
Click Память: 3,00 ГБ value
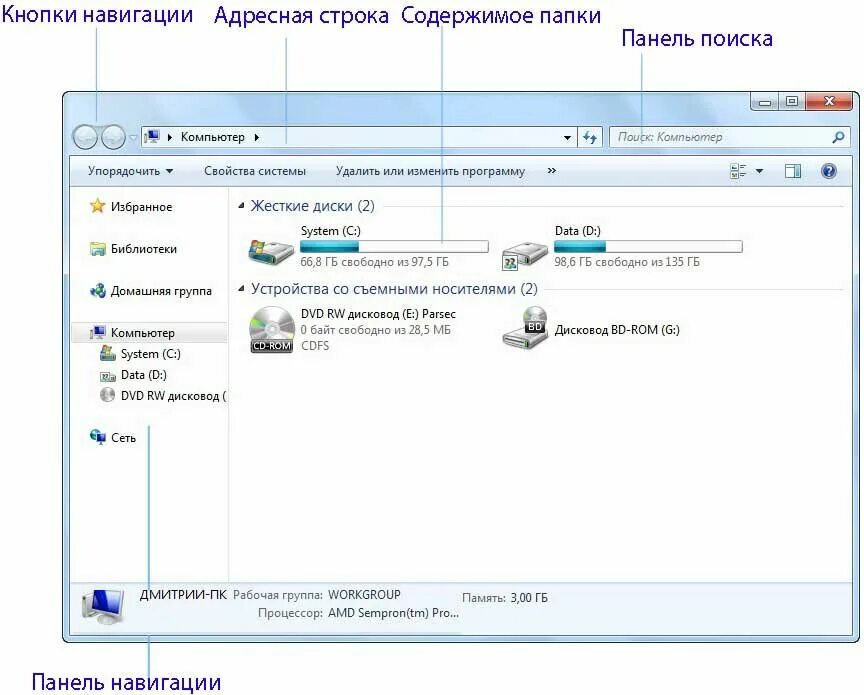tap(529, 597)
